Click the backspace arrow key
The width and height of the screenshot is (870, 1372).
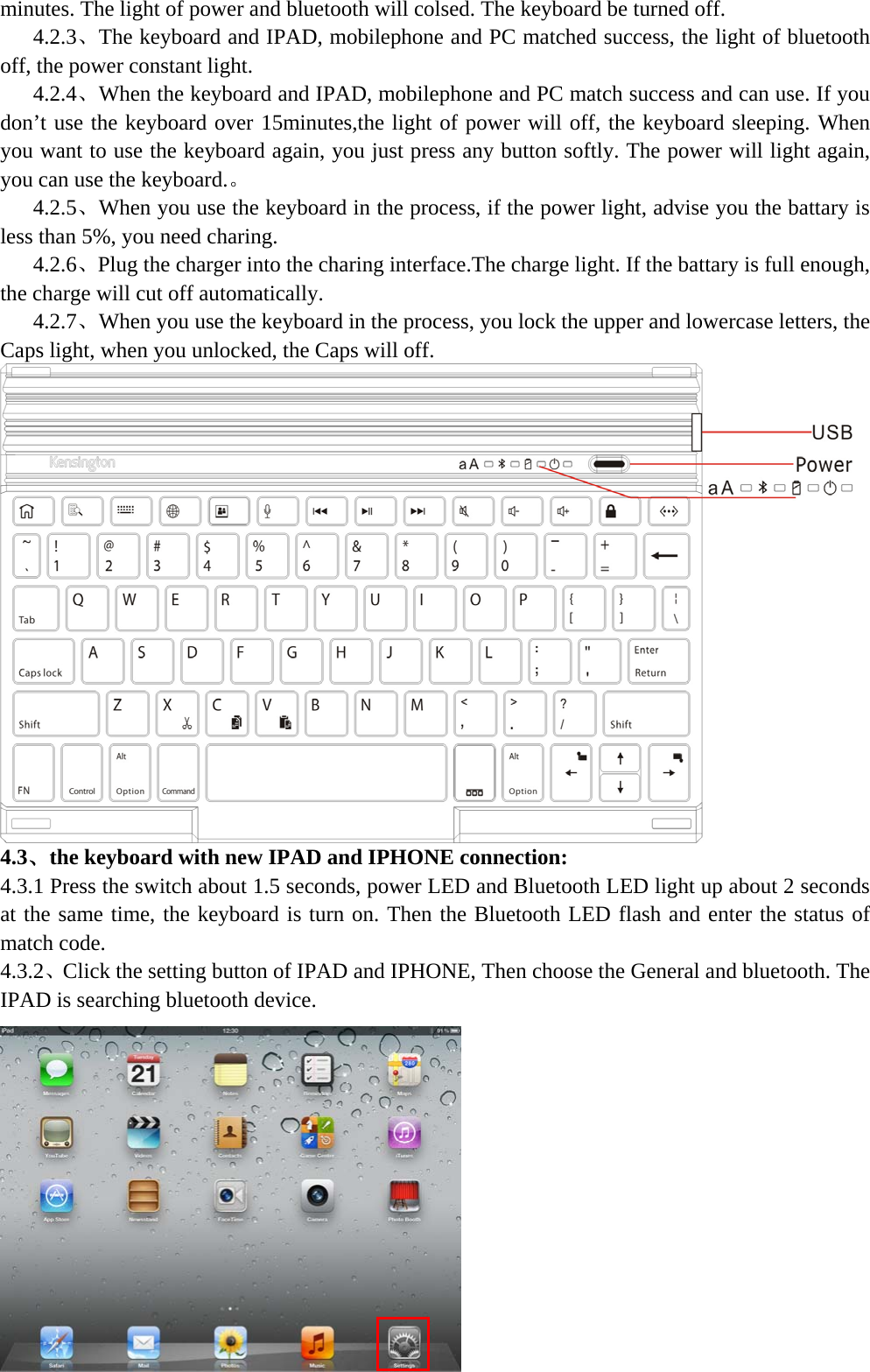point(667,556)
